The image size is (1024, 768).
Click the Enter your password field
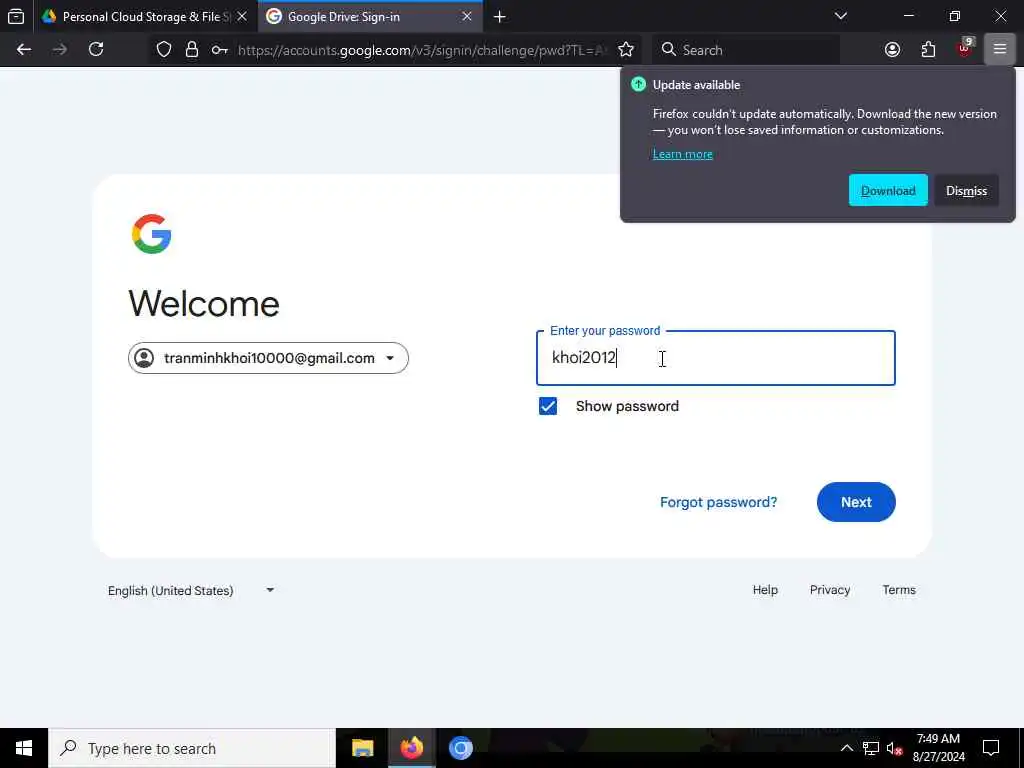tap(716, 358)
